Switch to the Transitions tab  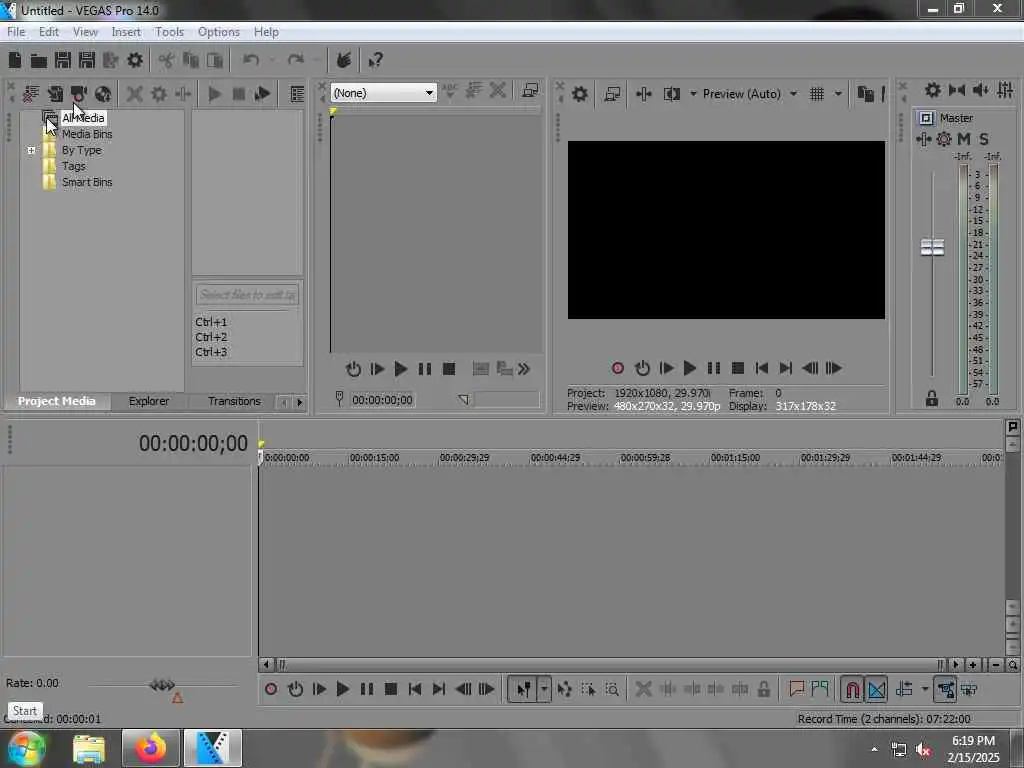234,401
